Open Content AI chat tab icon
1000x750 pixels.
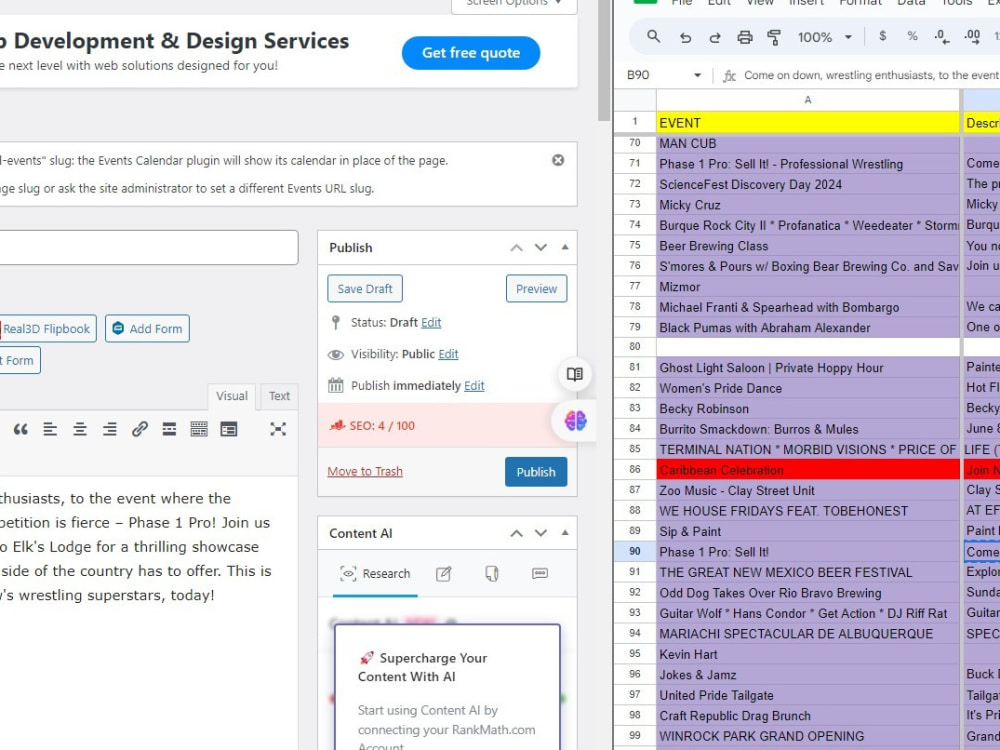(540, 574)
